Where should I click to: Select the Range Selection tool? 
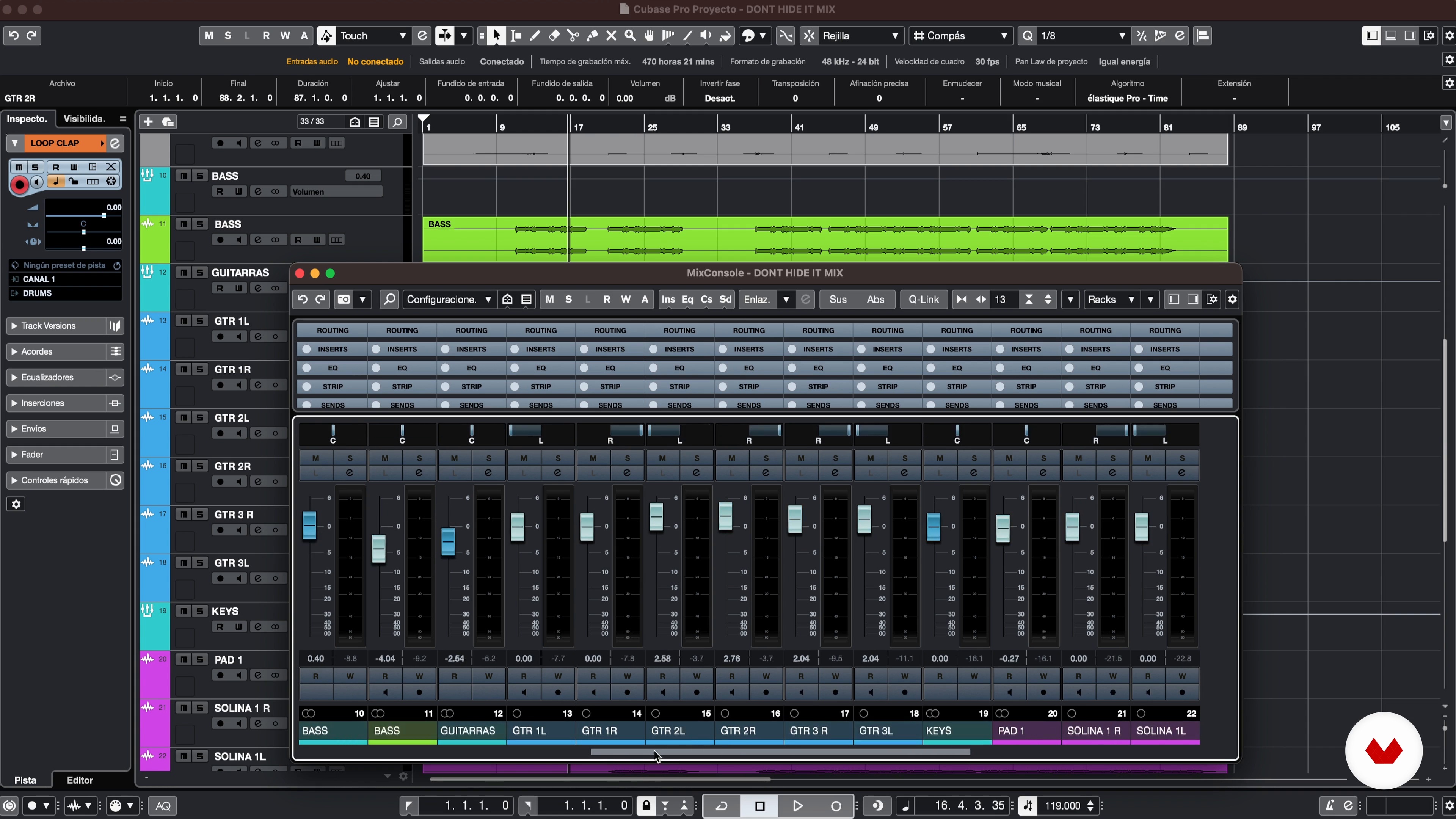[516, 36]
